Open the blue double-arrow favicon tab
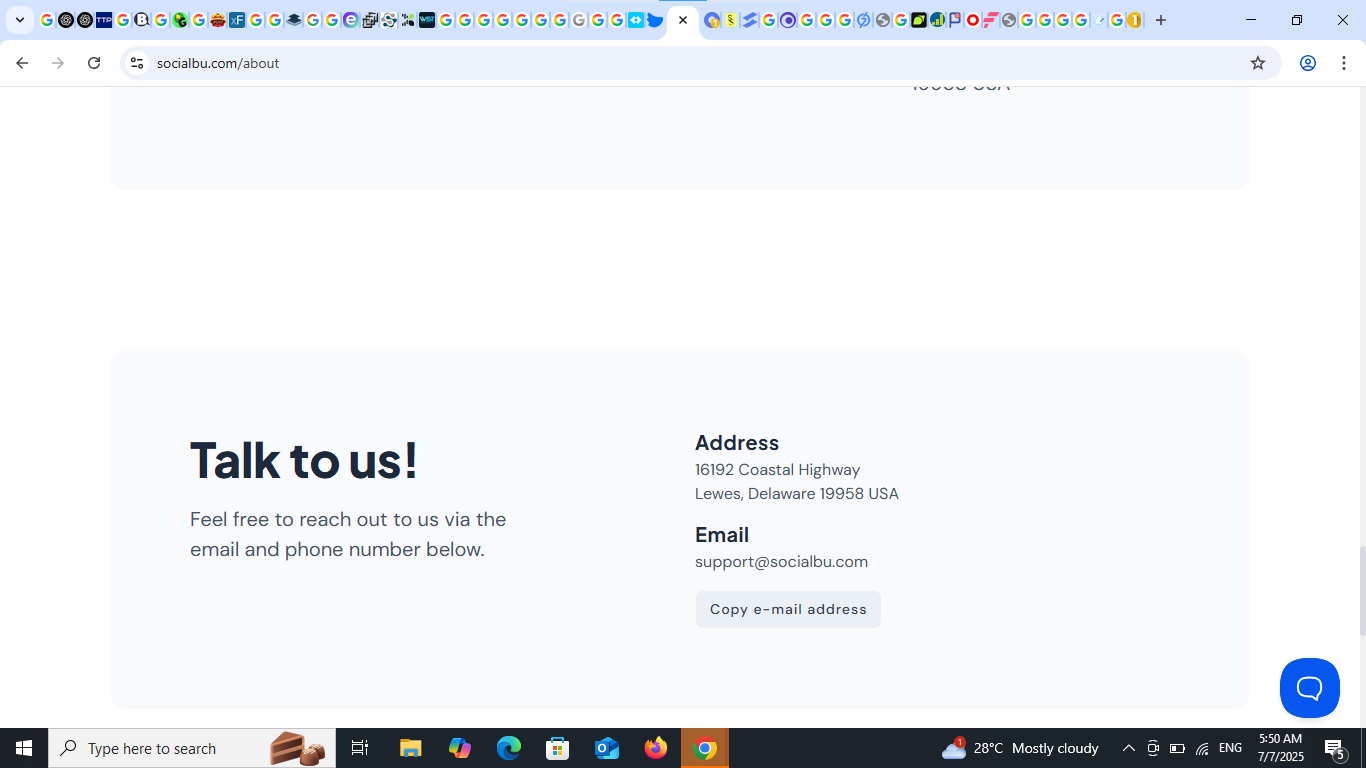The image size is (1366, 768). coord(636,20)
